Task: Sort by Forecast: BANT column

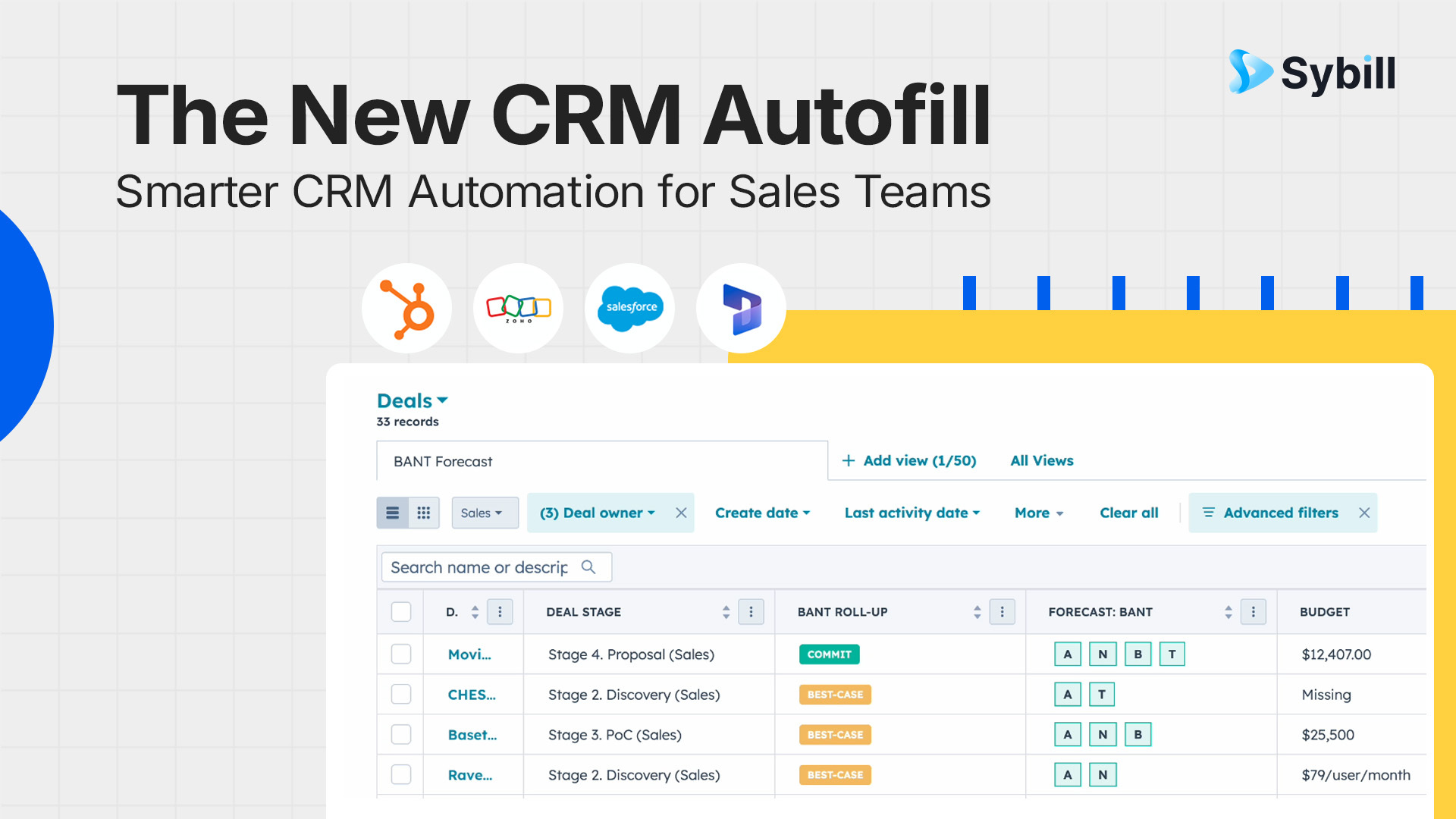Action: [x=1228, y=611]
